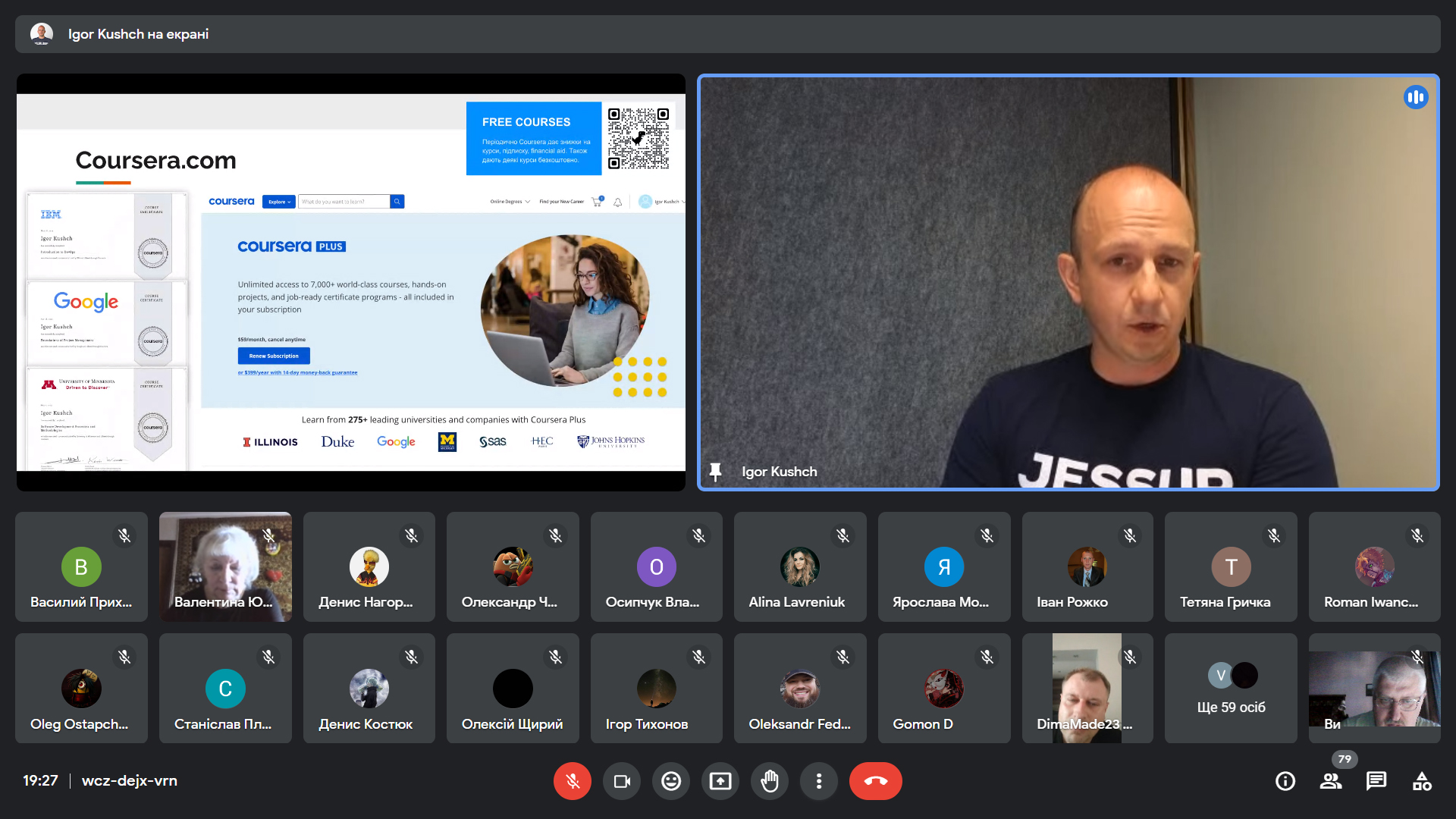Click the Renew Subscription button in the slide
The width and height of the screenshot is (1456, 819).
274,356
